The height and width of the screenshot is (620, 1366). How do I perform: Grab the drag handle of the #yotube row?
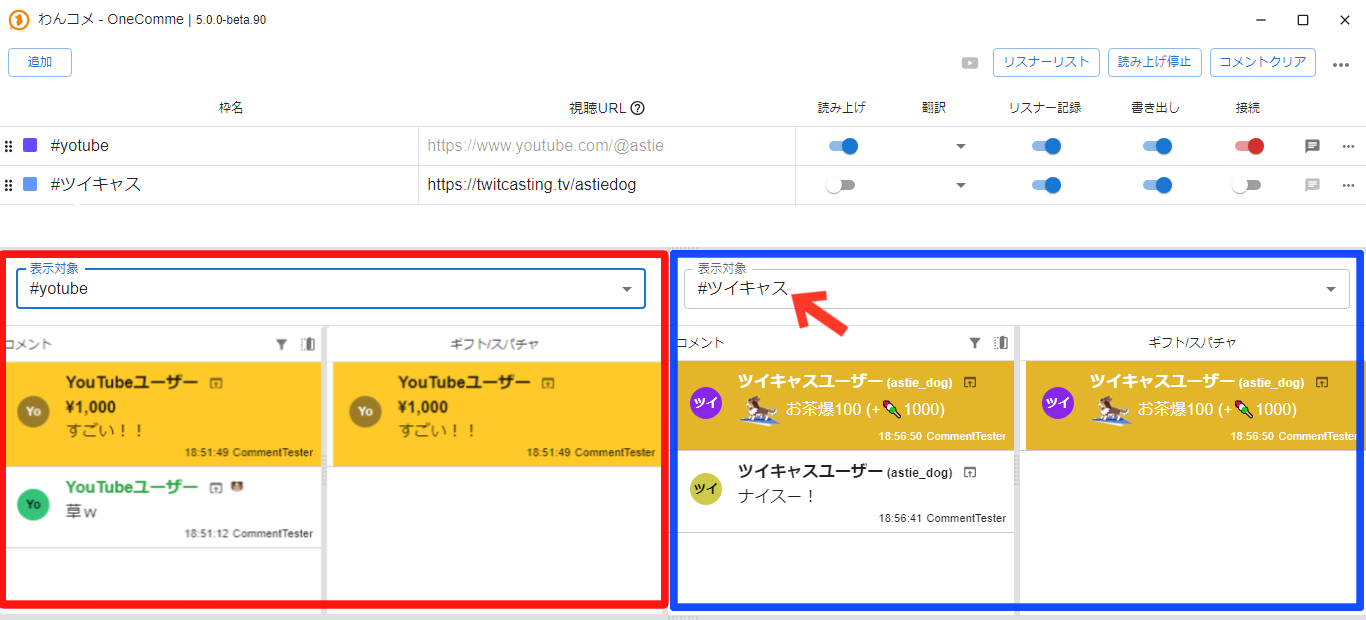coord(9,146)
